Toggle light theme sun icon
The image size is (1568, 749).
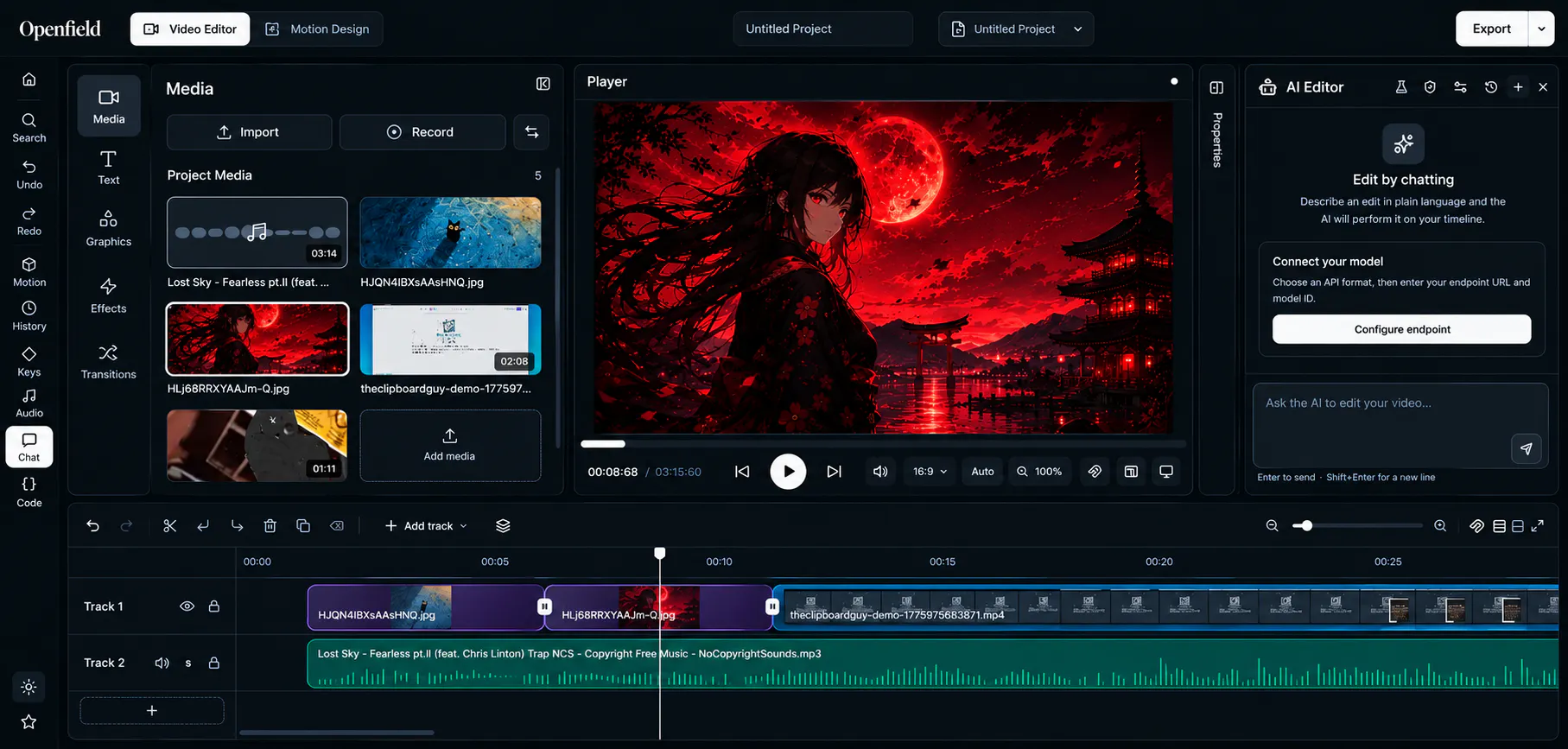pos(29,687)
